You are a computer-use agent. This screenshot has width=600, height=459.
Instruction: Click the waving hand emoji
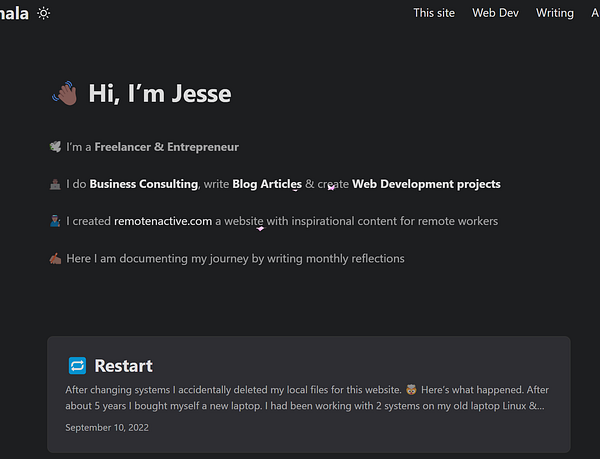(65, 94)
